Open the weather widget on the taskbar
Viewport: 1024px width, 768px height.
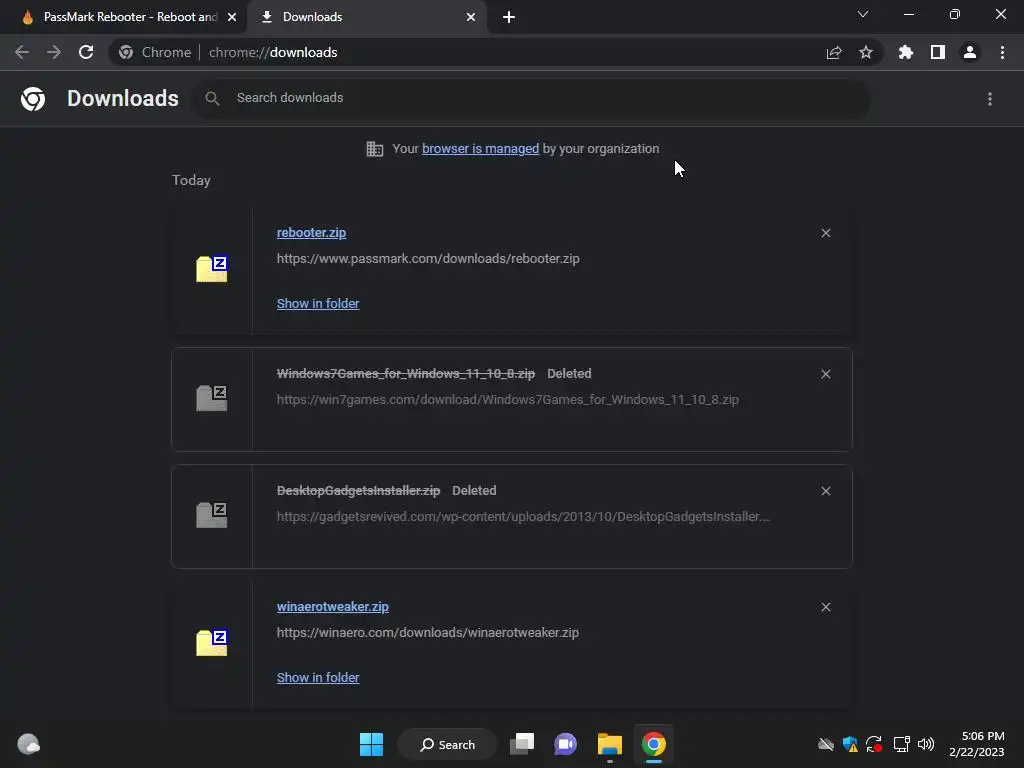[x=28, y=744]
